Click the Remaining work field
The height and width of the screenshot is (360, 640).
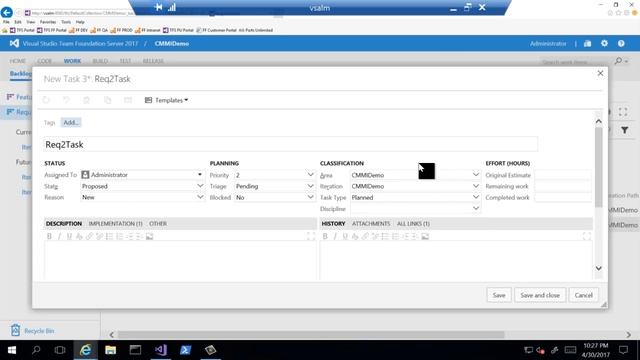pos(563,186)
